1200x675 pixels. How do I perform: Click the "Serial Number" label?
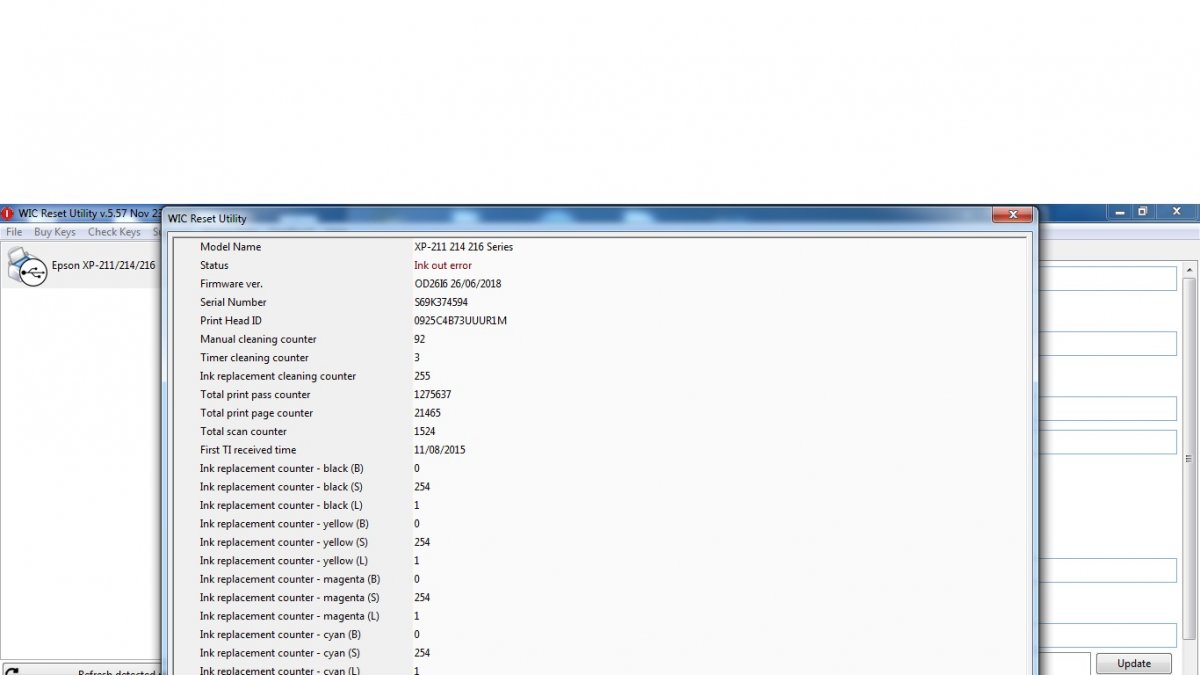pos(233,302)
